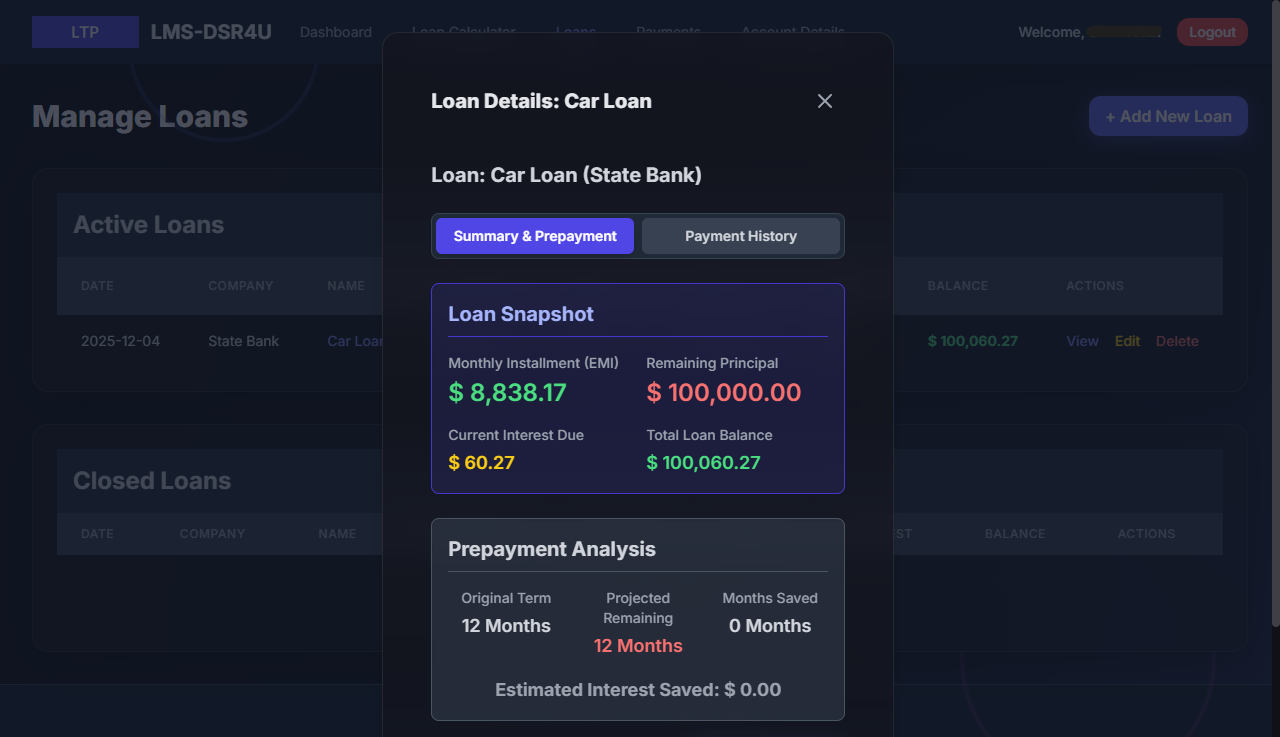This screenshot has width=1280, height=737.
Task: Select the Summary & Prepayment tab
Action: 534,236
